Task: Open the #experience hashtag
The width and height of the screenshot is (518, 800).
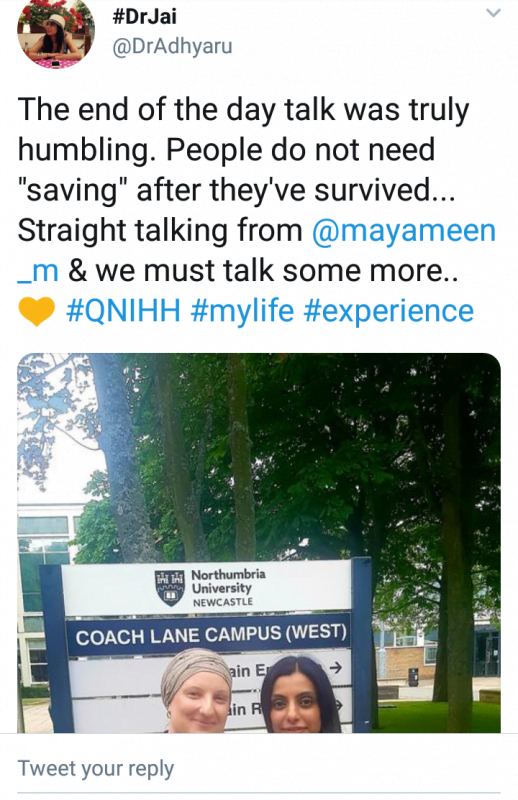Action: coord(389,311)
